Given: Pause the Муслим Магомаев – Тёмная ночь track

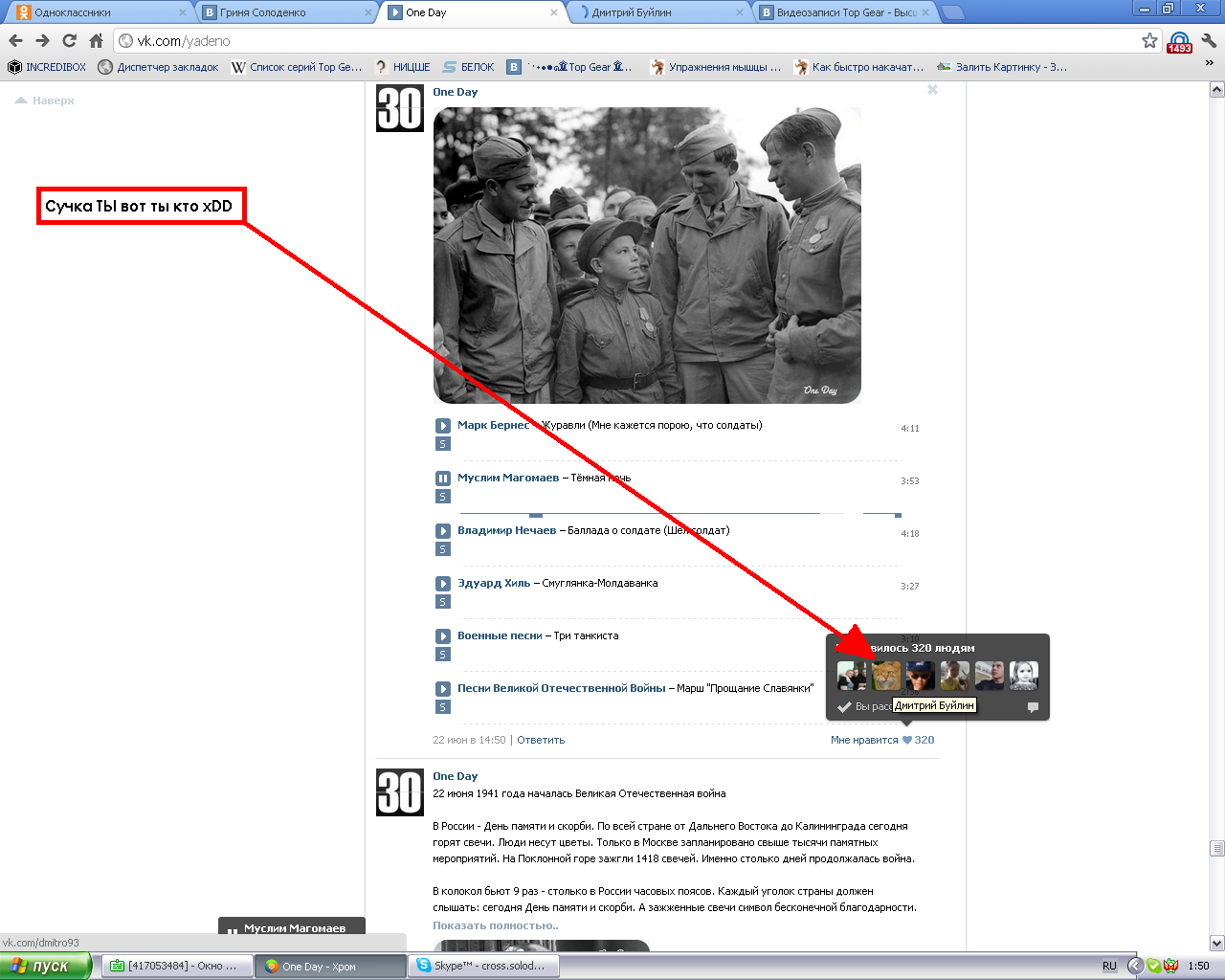Looking at the screenshot, I should (x=442, y=479).
